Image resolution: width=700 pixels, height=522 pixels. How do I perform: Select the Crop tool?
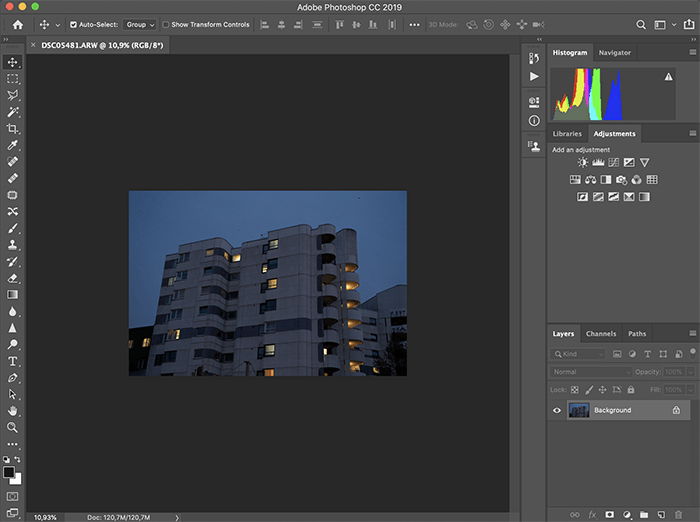(13, 128)
